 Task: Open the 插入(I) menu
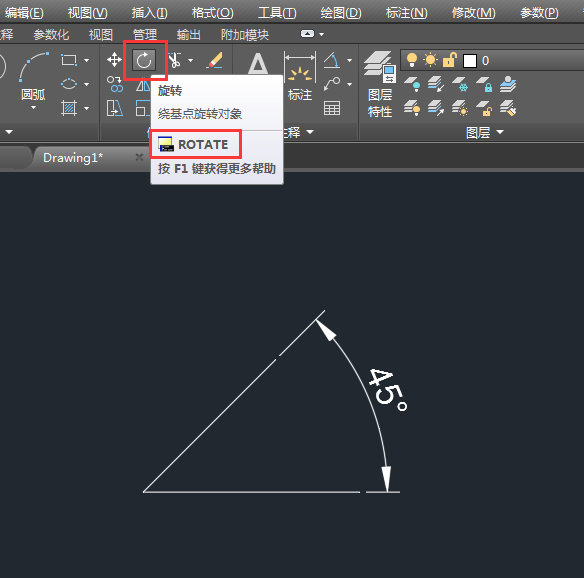click(149, 13)
